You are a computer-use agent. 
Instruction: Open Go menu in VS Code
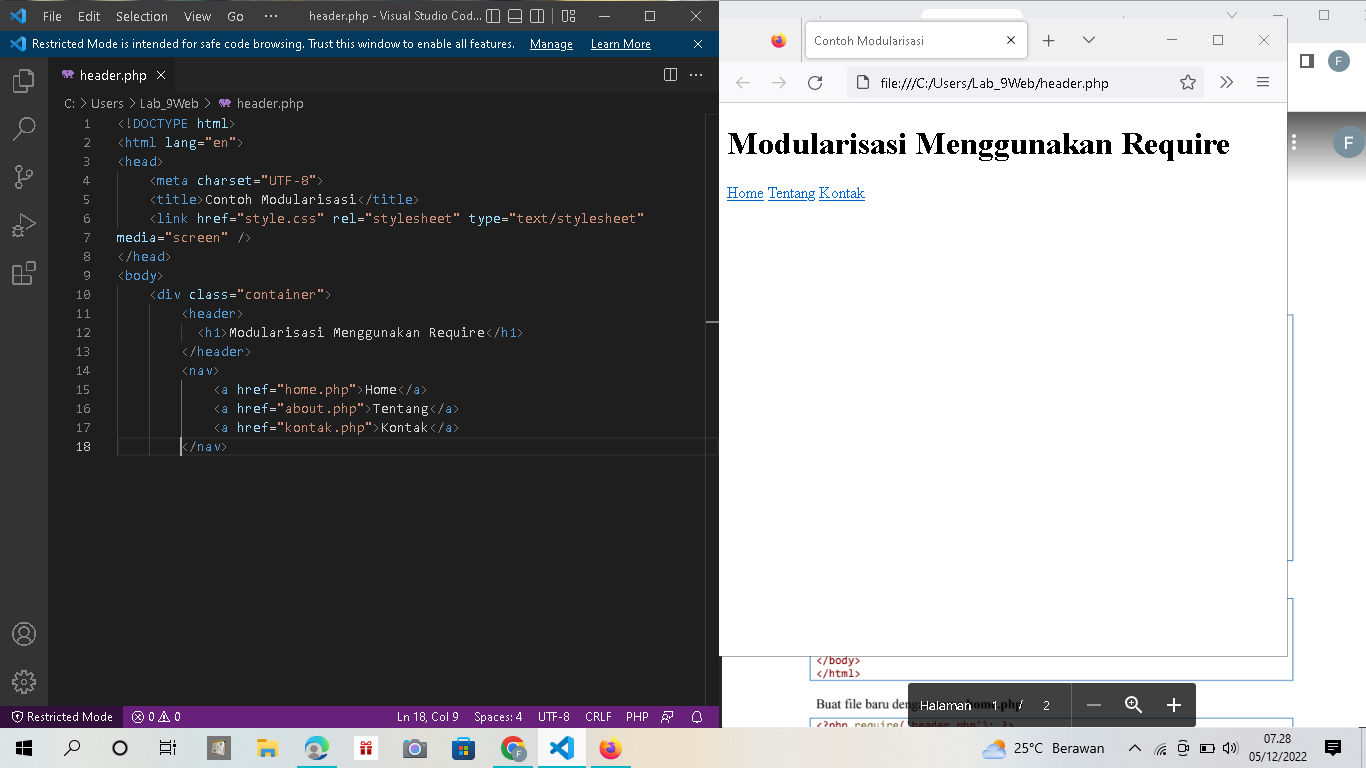click(236, 16)
